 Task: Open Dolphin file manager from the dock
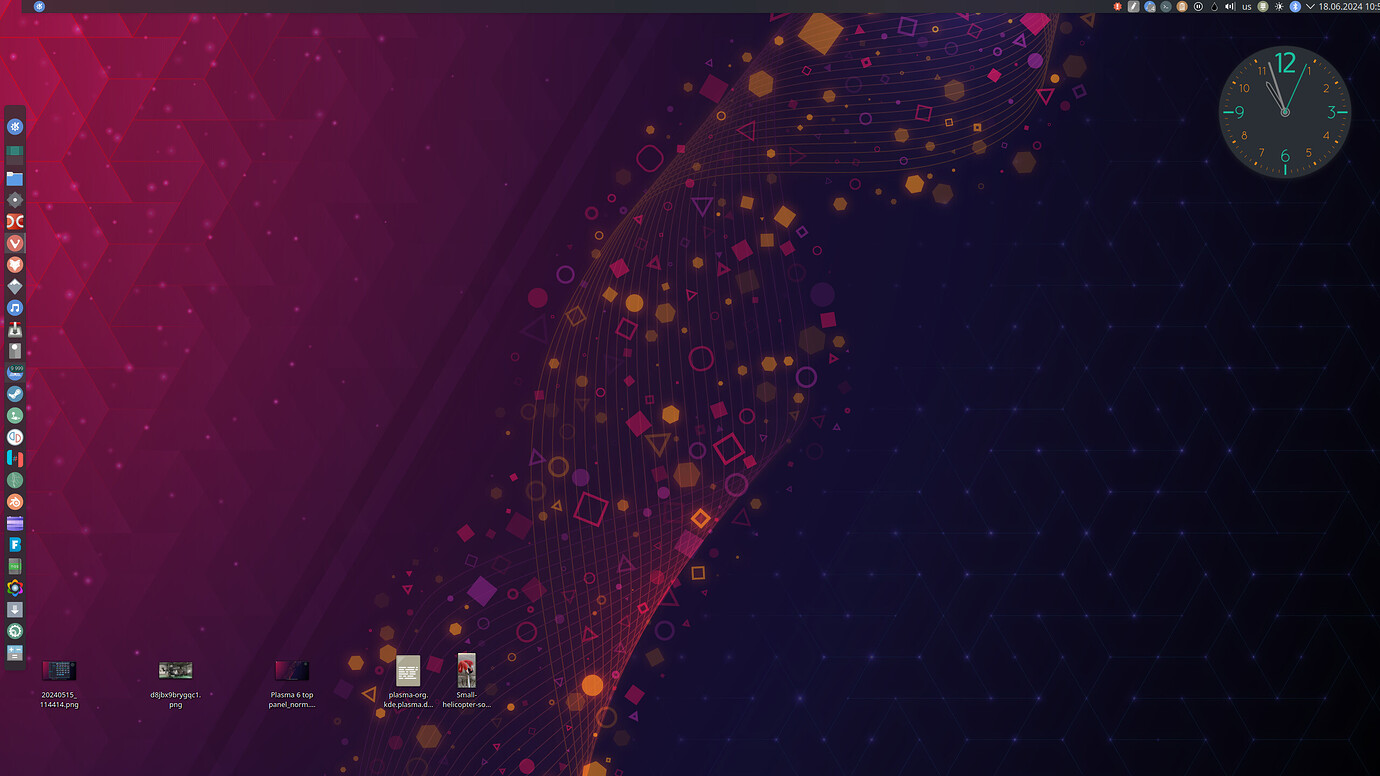click(x=13, y=177)
